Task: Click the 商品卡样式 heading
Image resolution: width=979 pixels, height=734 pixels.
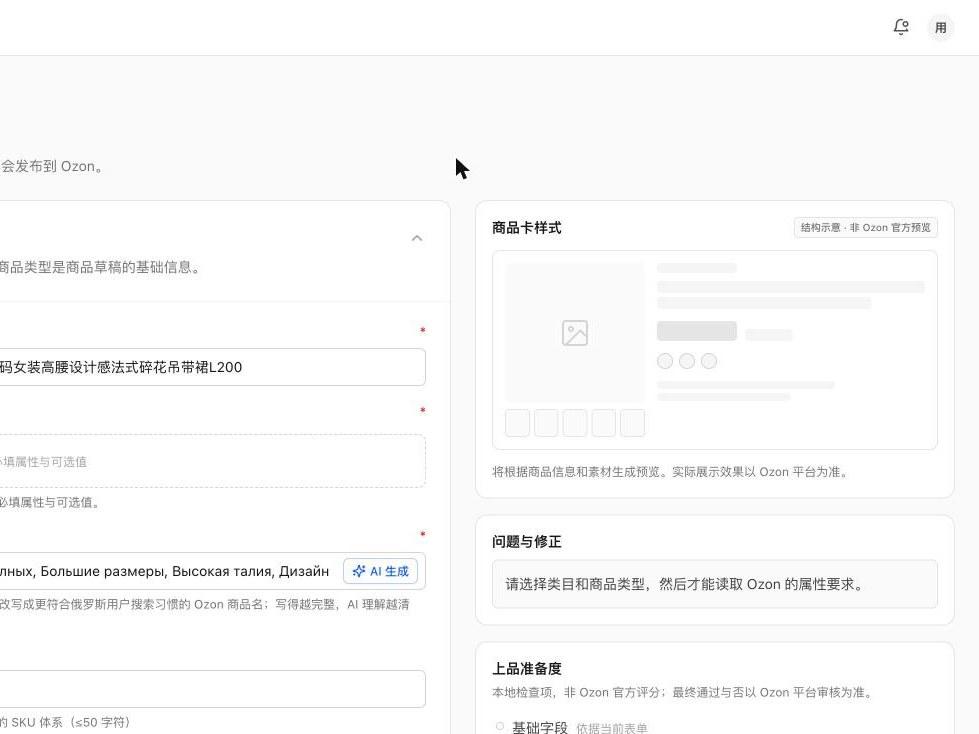Action: 526,228
